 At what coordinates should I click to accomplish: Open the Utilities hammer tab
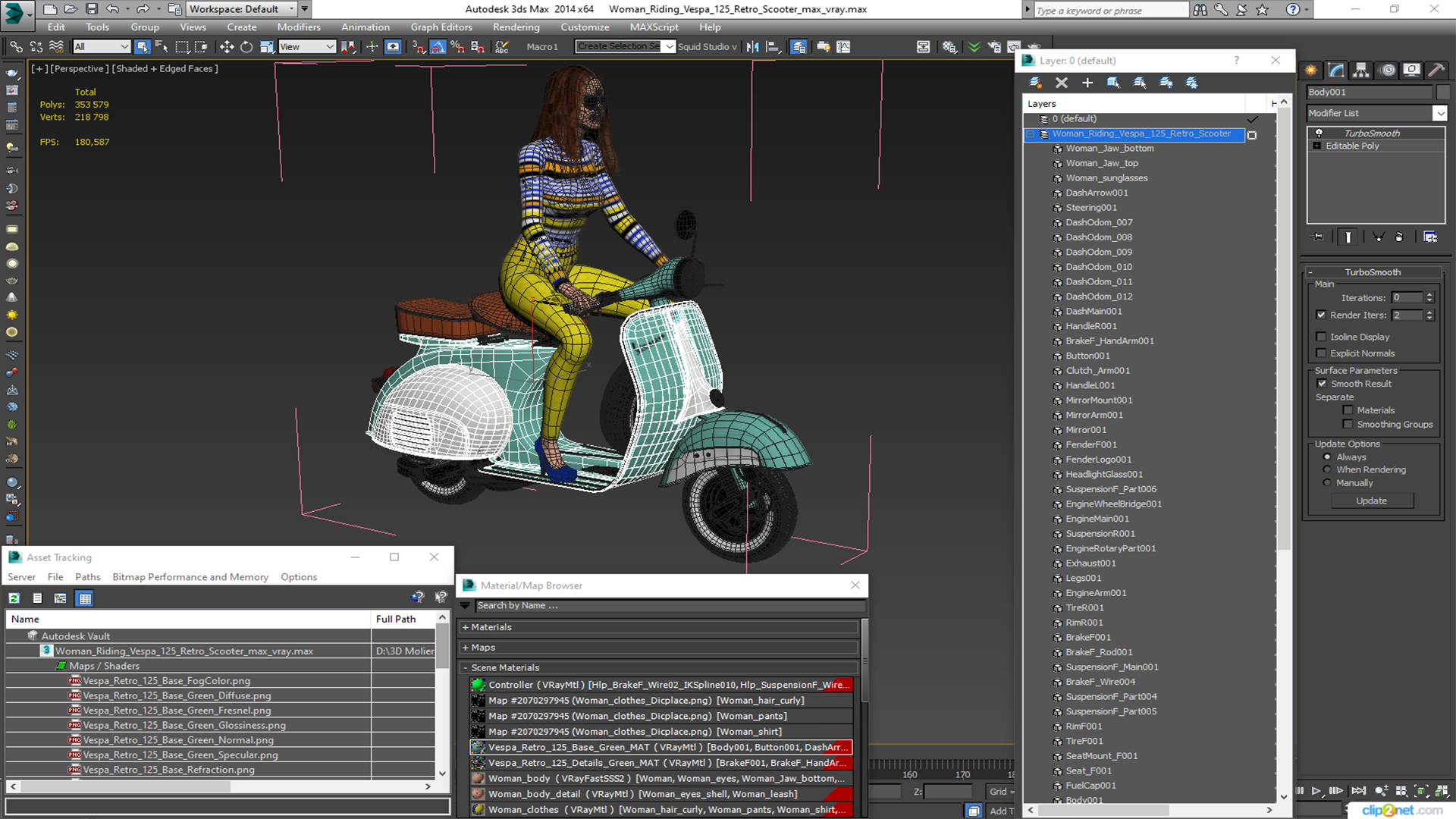point(1436,71)
